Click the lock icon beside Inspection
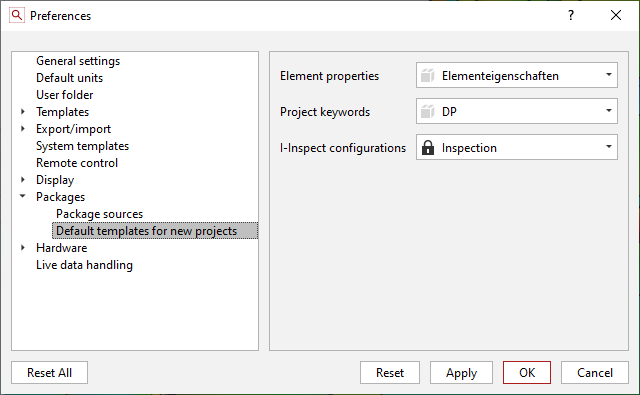 427,147
